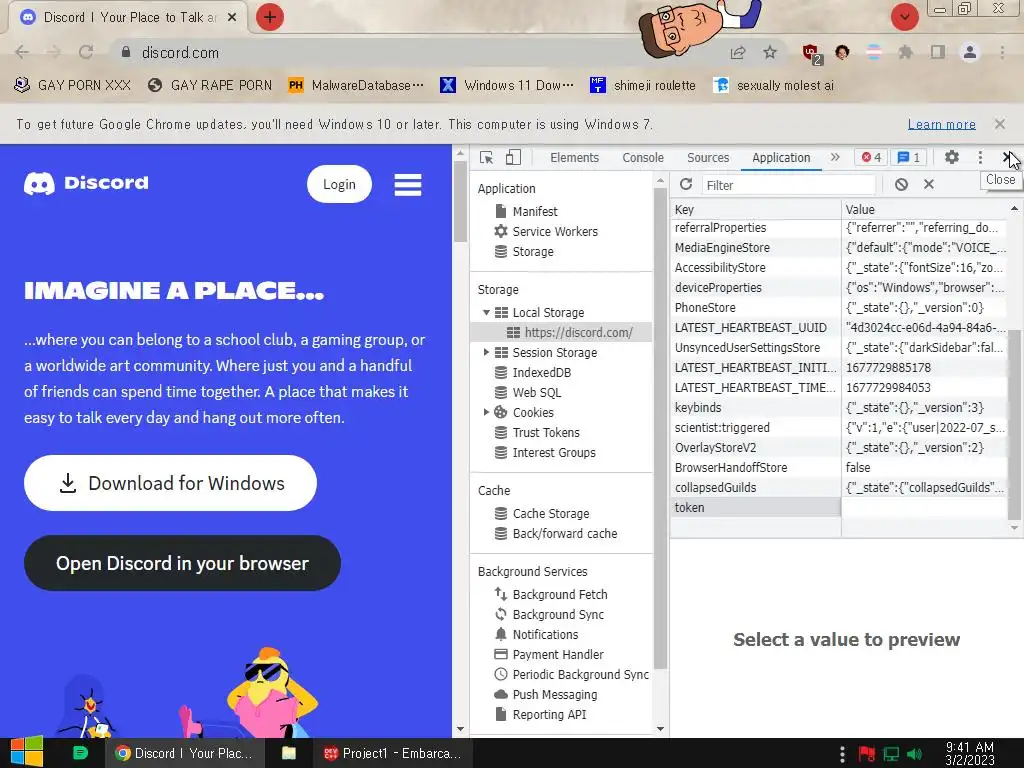Image resolution: width=1024 pixels, height=768 pixels.
Task: Open Push Messaging under Background Services
Action: point(546,694)
